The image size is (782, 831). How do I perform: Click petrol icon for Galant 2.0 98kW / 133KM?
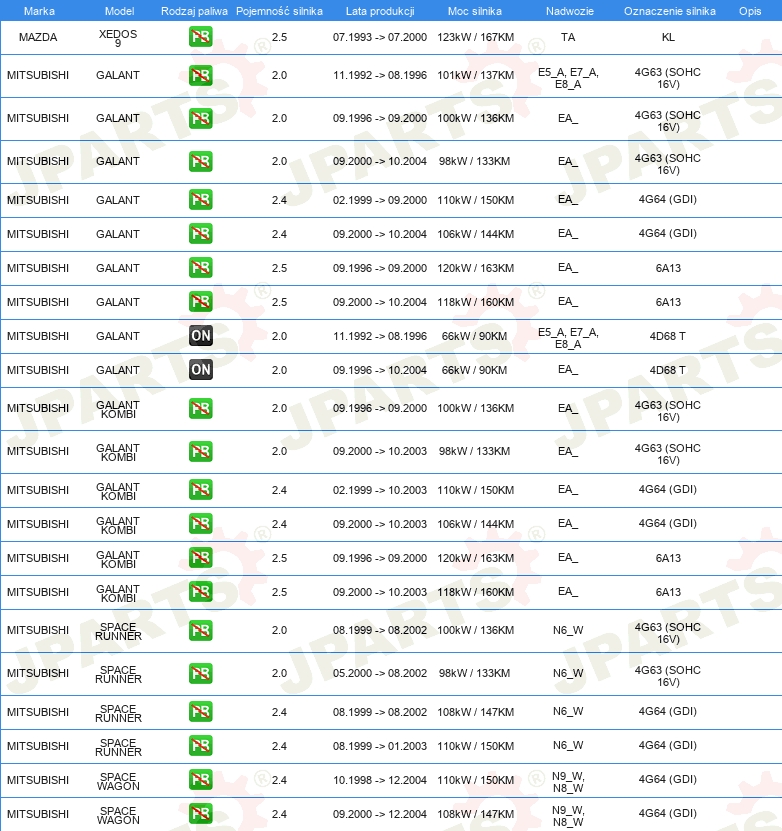coord(201,161)
